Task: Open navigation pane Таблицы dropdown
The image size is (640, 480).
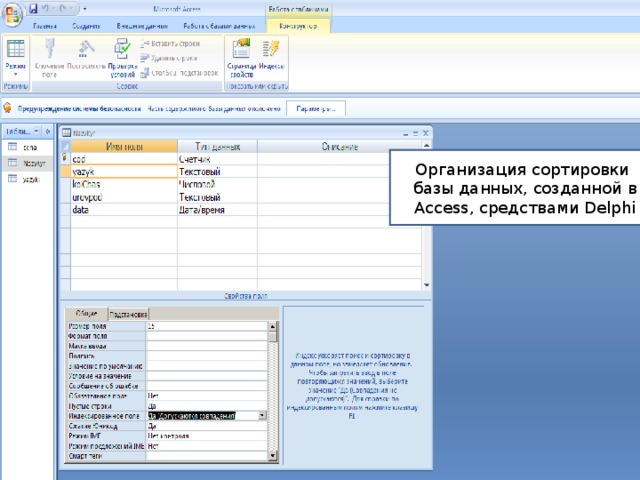Action: tap(36, 131)
